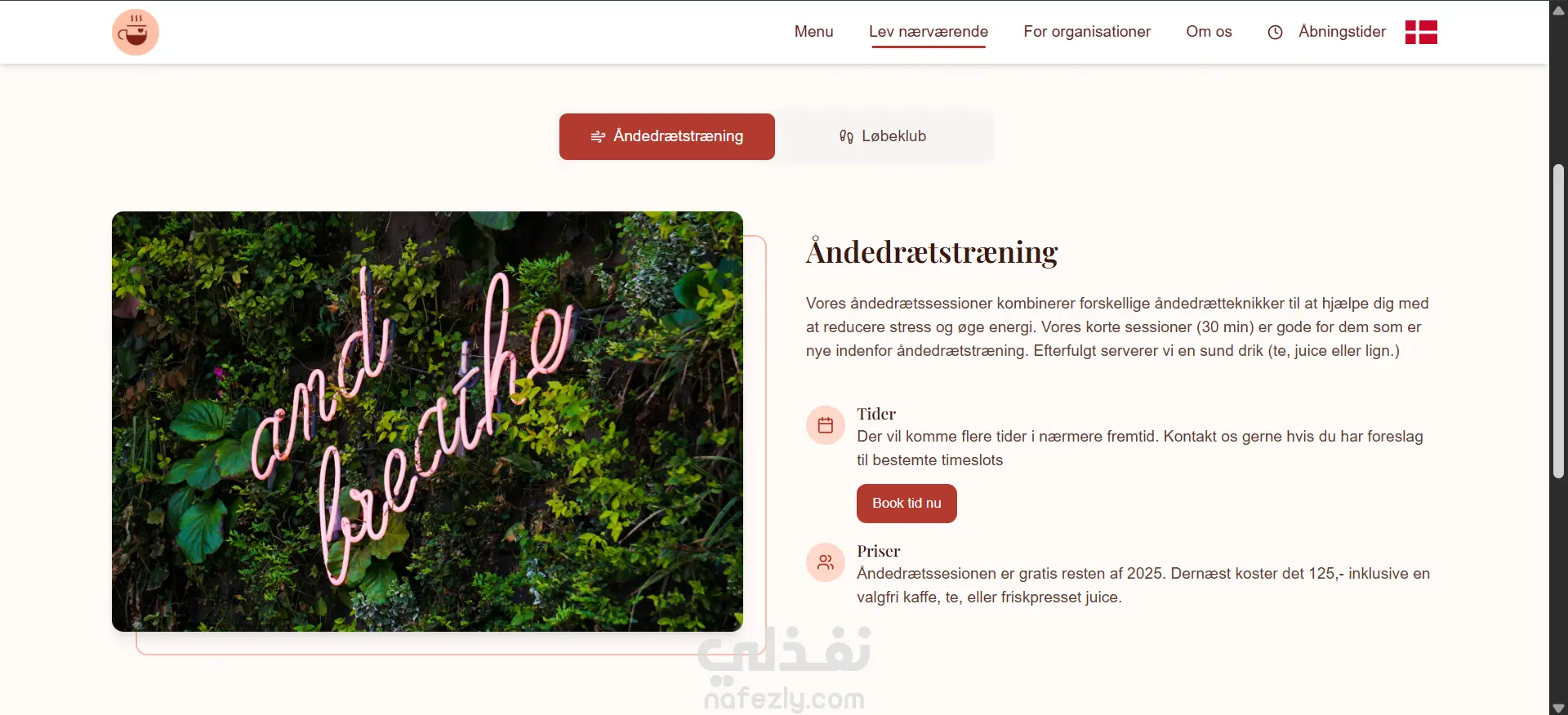Click the calendar icon next to Tider
Image resolution: width=1568 pixels, height=715 pixels.
point(826,425)
